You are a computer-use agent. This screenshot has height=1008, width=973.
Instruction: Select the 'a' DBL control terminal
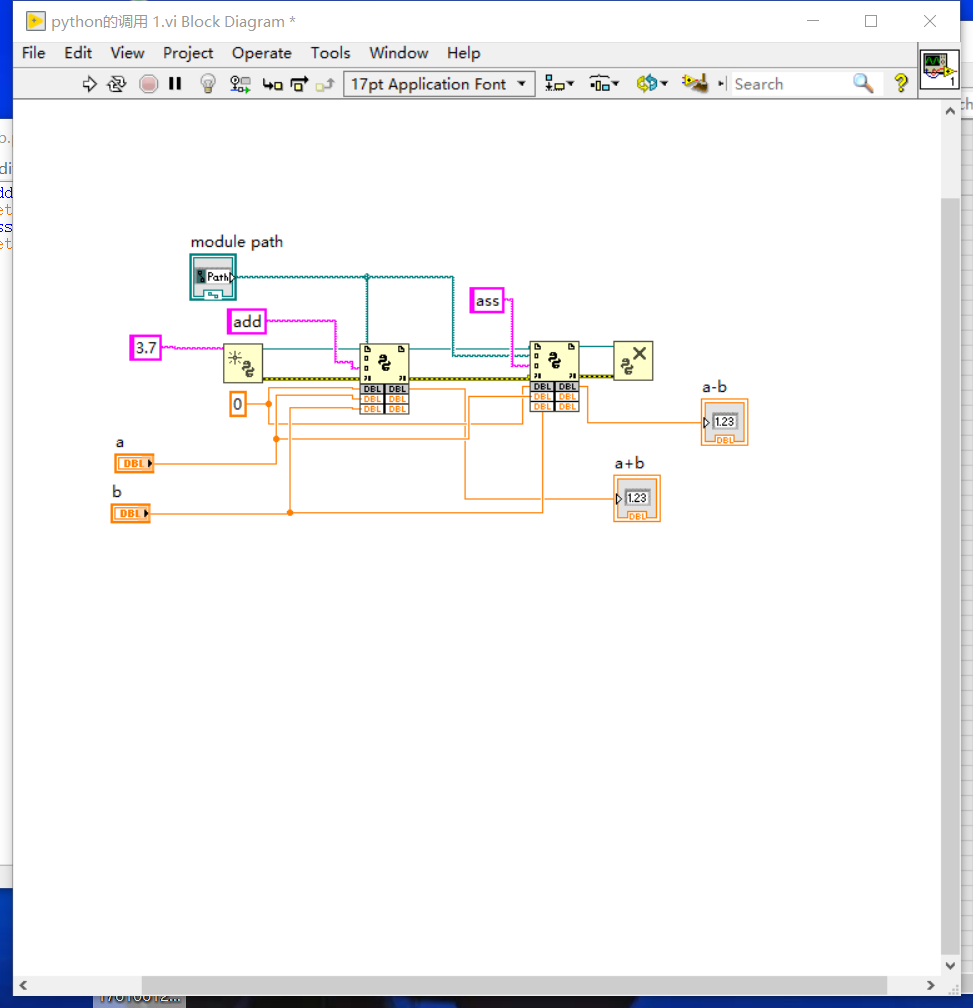pyautogui.click(x=134, y=464)
